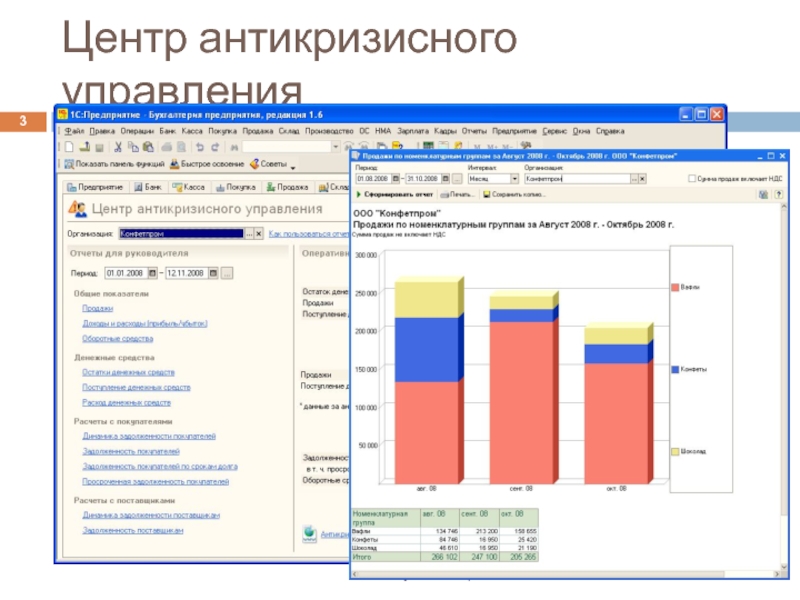This screenshot has width=800, height=600.
Task: Open calendar next to 31.10.2008 in report
Action: click(x=445, y=179)
